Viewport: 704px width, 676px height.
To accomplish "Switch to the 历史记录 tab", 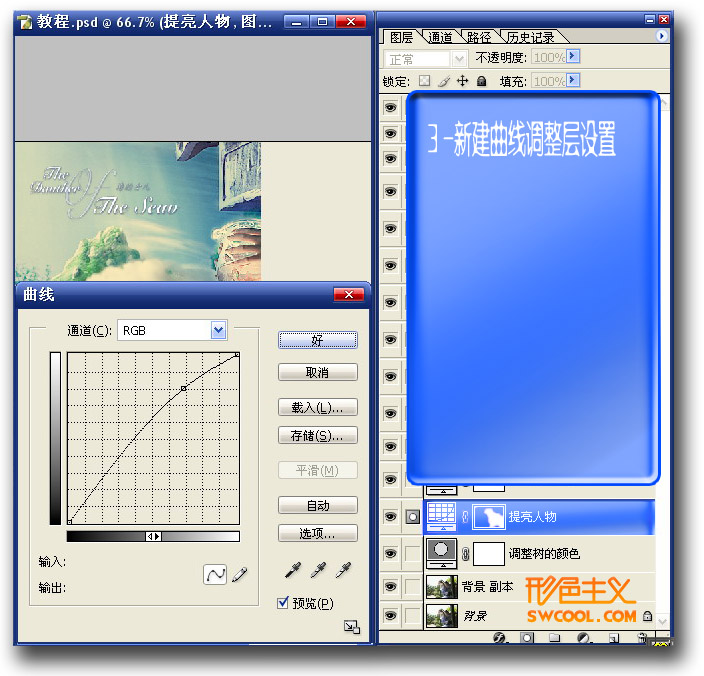I will [x=530, y=37].
